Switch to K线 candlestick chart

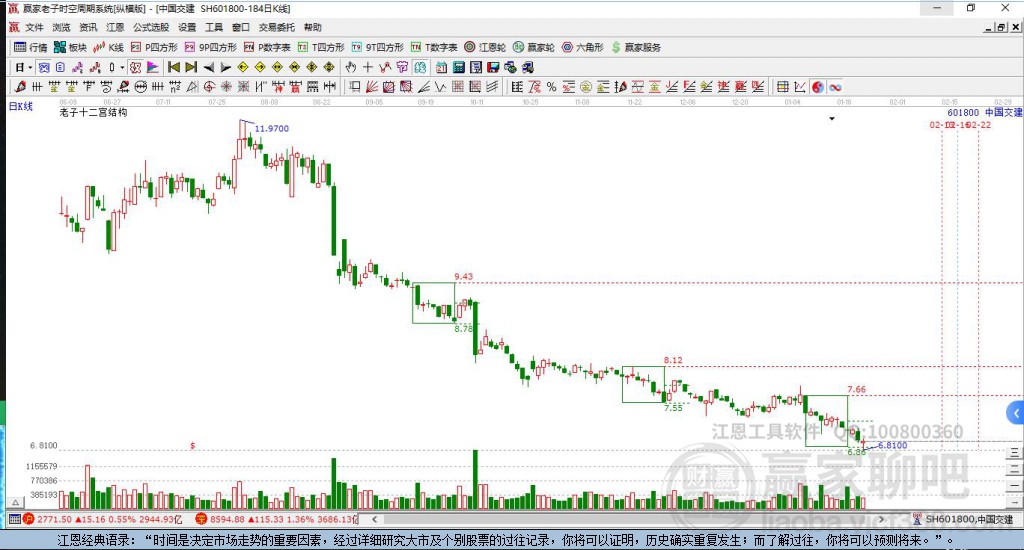[x=109, y=47]
